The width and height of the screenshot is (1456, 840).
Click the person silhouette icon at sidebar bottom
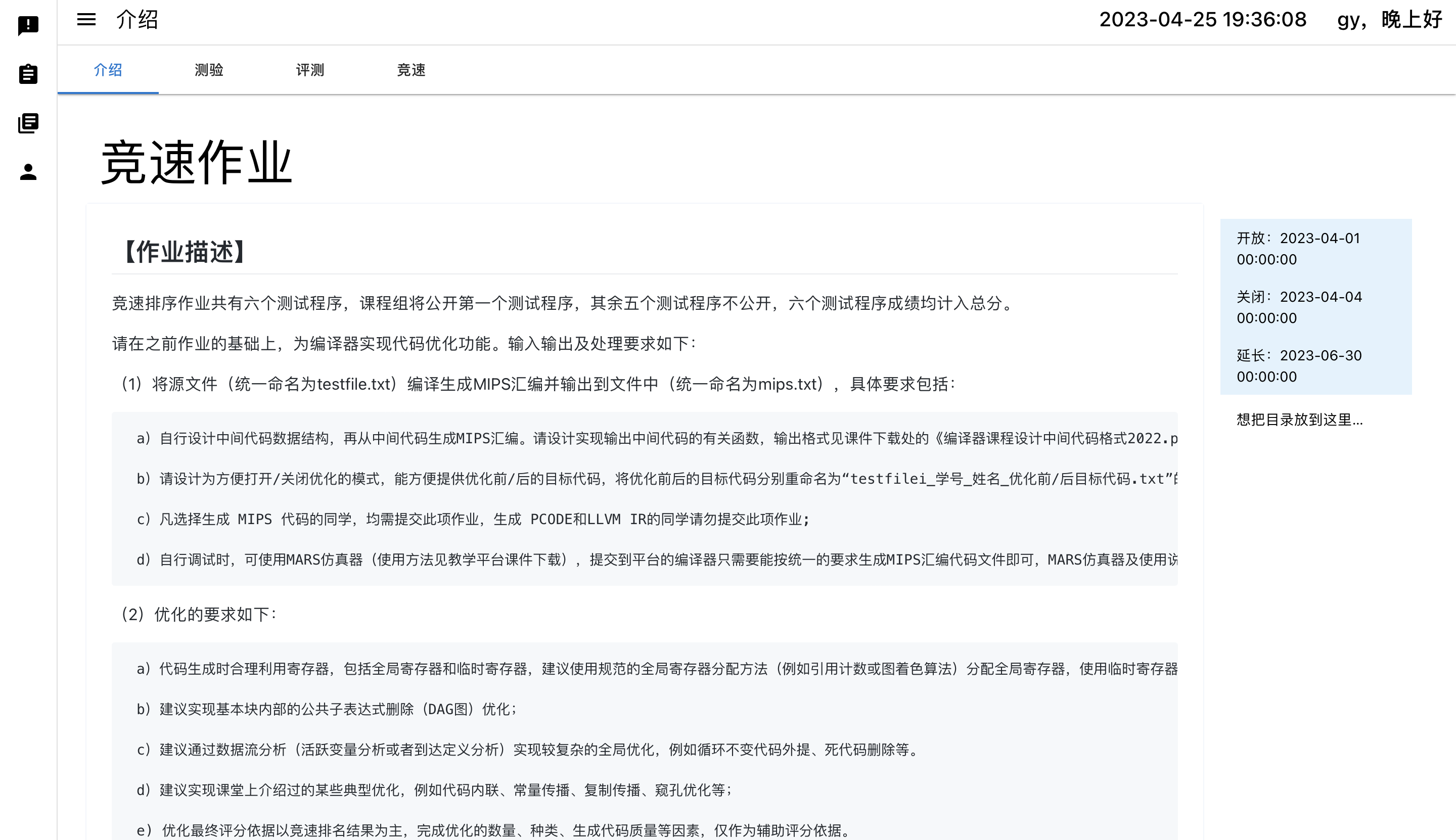(x=28, y=171)
